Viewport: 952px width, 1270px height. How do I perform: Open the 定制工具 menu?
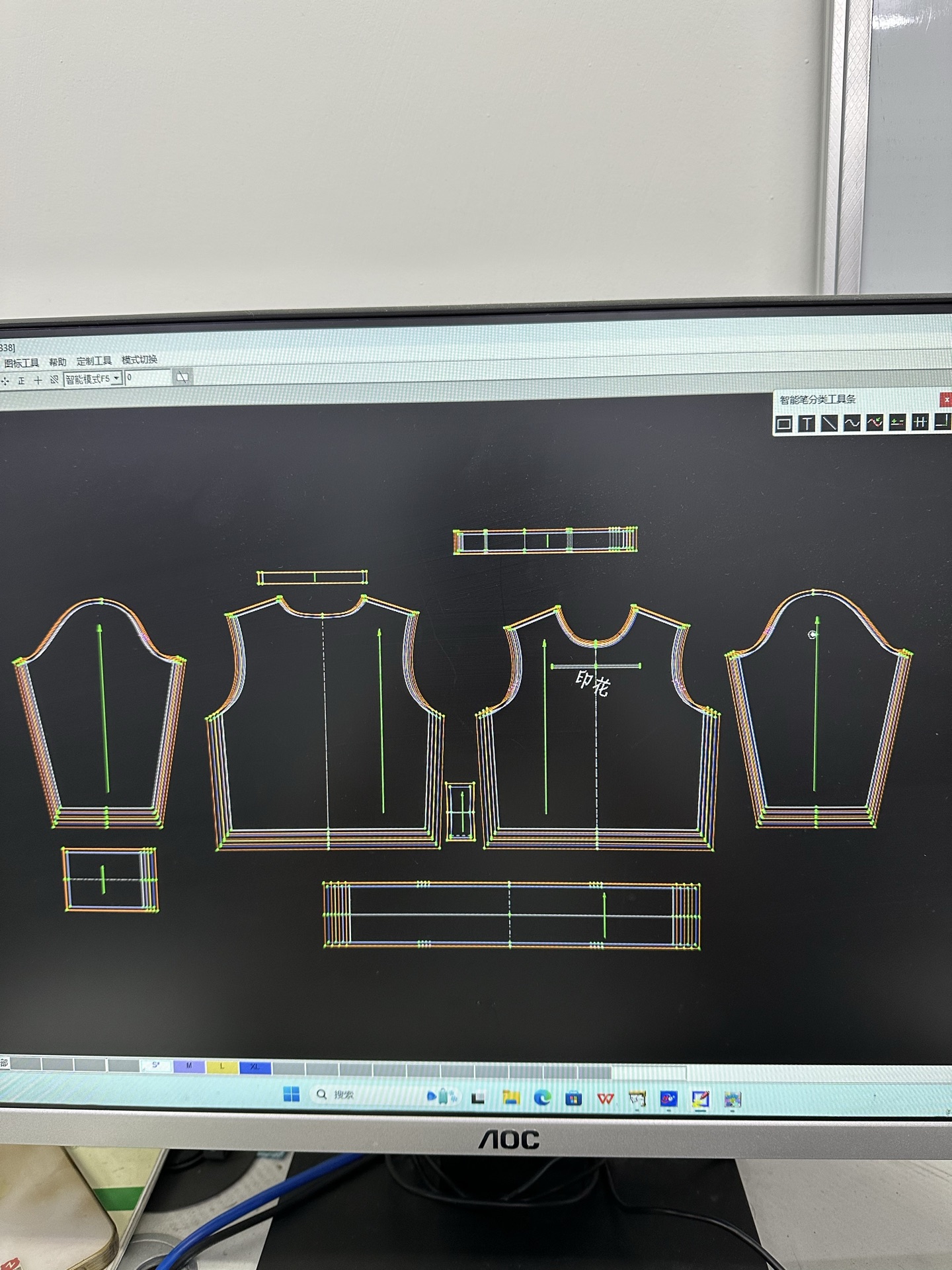pyautogui.click(x=94, y=361)
